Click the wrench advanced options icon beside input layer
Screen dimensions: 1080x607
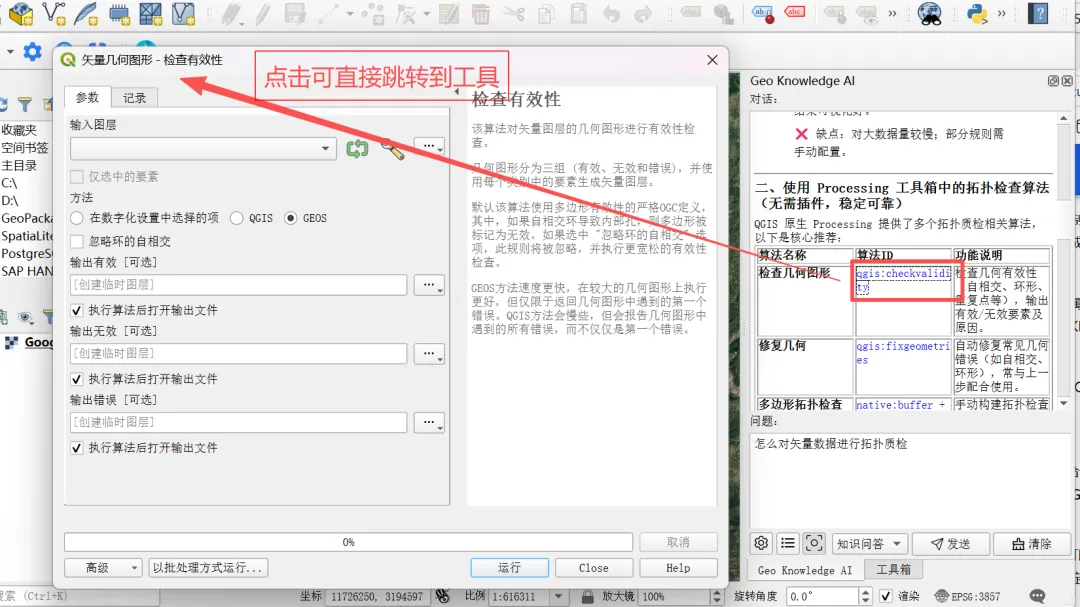point(393,148)
